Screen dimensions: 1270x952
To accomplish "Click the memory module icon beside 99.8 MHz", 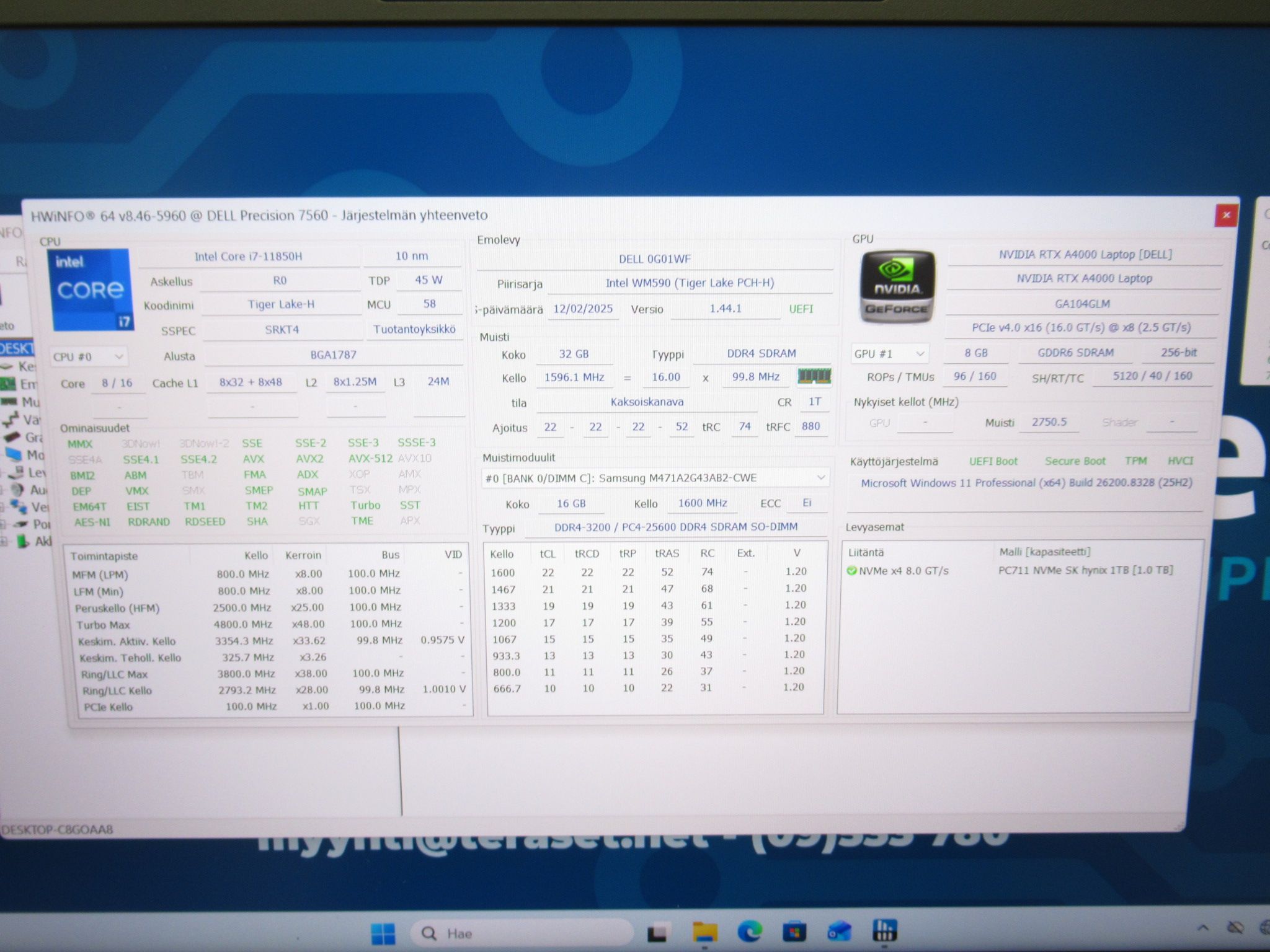I will (x=814, y=376).
